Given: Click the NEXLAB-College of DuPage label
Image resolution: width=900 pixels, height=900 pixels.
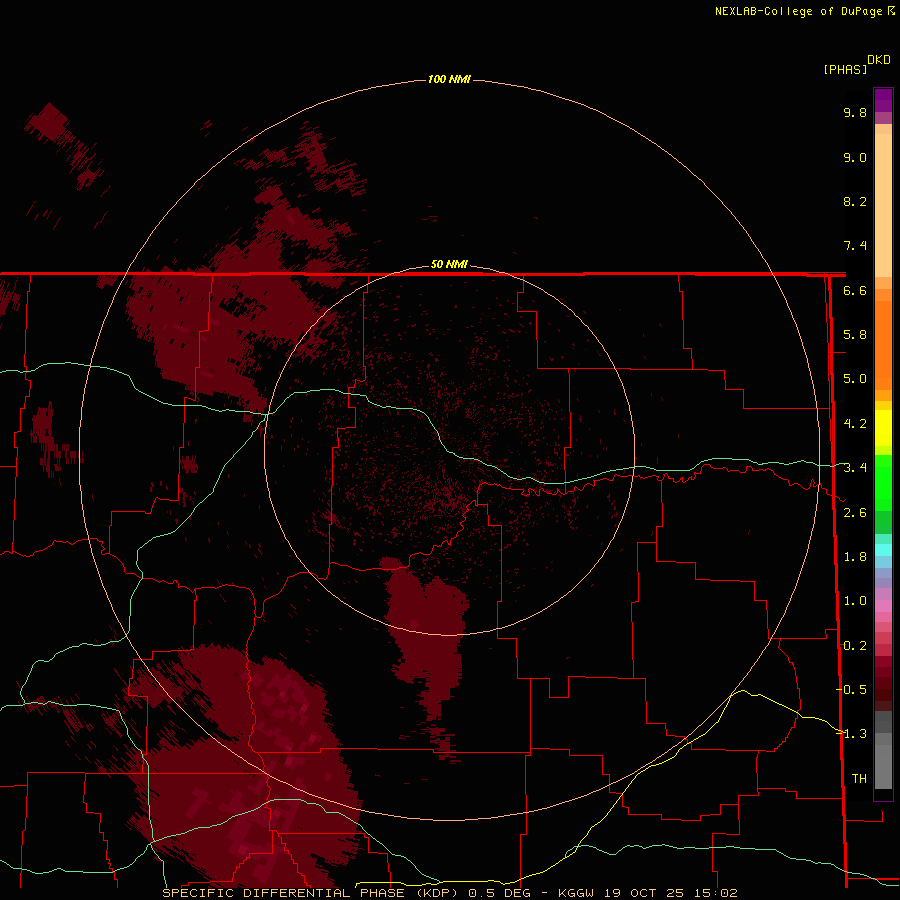Looking at the screenshot, I should pyautogui.click(x=798, y=11).
